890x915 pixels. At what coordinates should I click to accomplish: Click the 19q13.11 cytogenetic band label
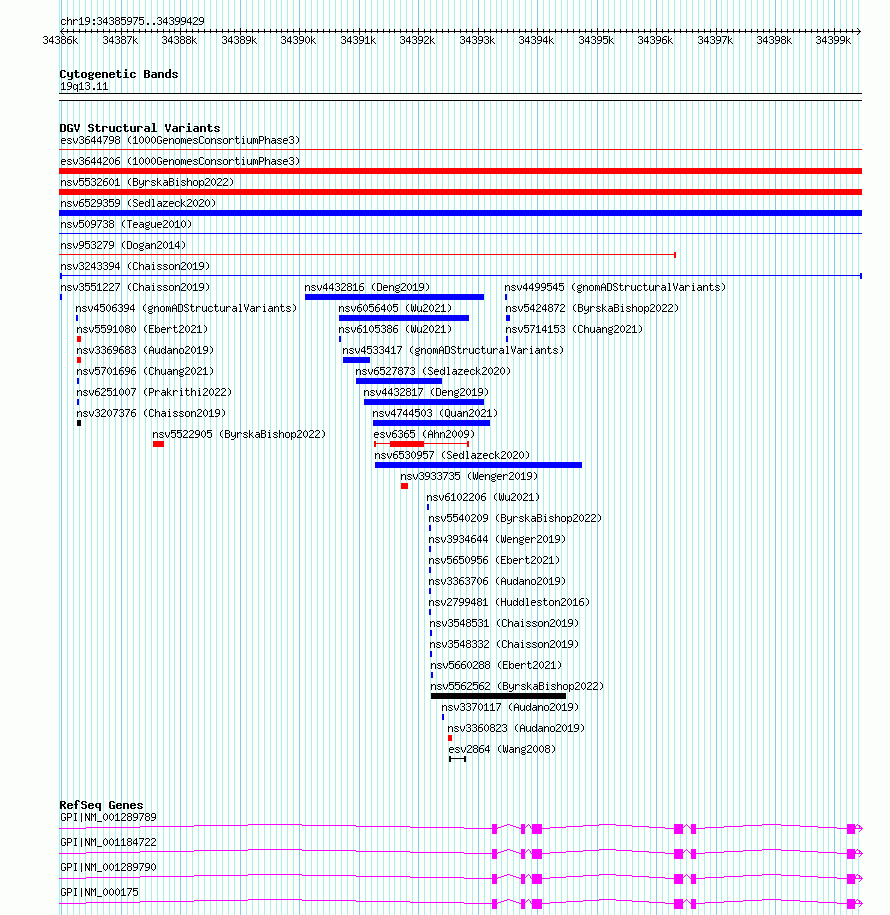point(84,87)
